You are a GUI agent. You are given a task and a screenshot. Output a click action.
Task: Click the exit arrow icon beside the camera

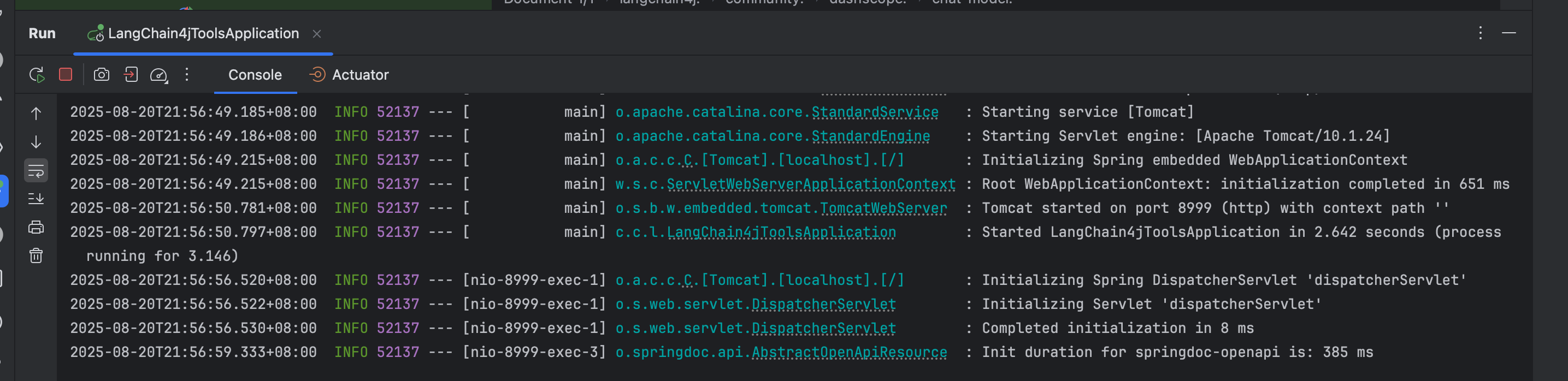tap(131, 74)
